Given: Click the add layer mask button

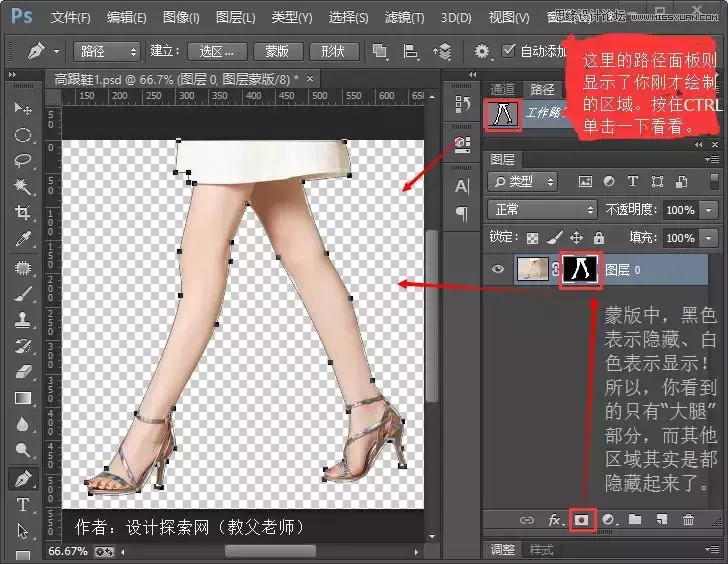Looking at the screenshot, I should (581, 520).
